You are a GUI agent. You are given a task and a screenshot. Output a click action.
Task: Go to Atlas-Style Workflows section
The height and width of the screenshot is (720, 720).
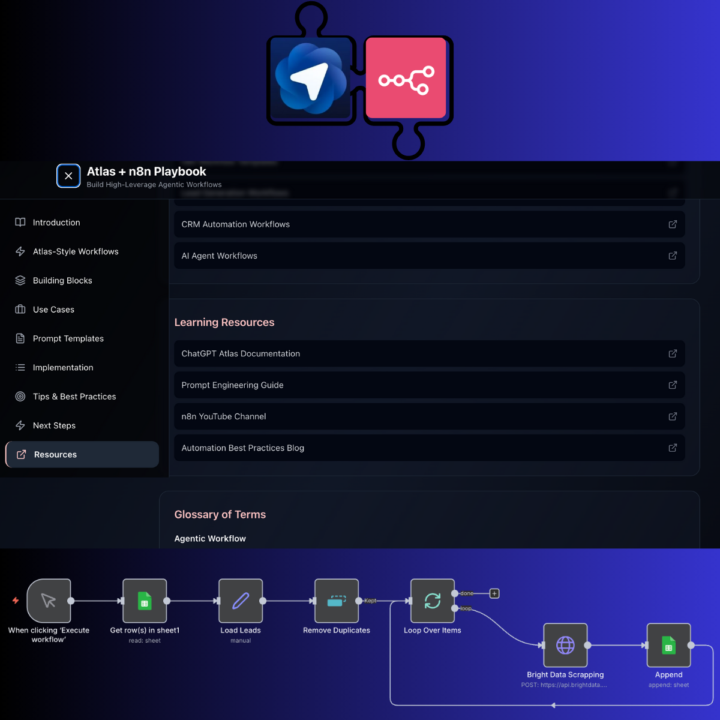75,252
